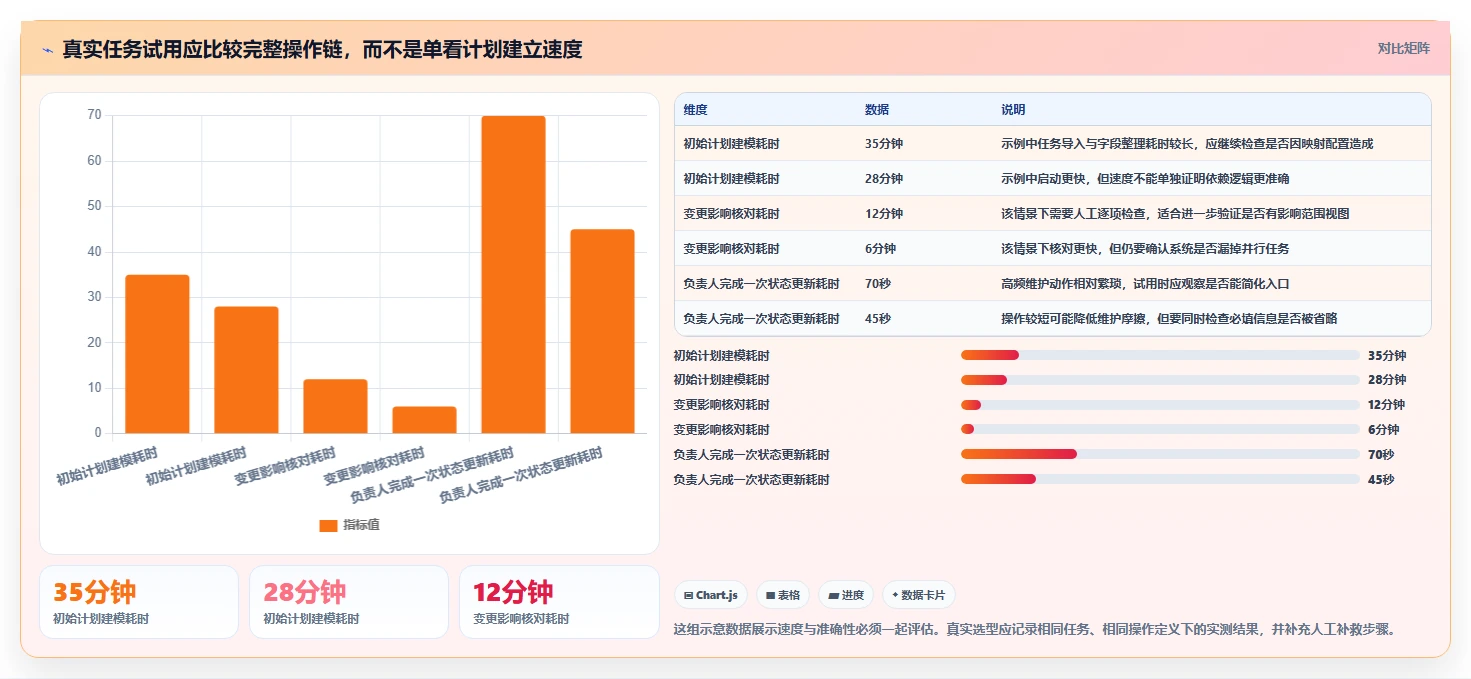Click the 维度 column header
Image resolution: width=1471 pixels, height=679 pixels.
point(695,110)
